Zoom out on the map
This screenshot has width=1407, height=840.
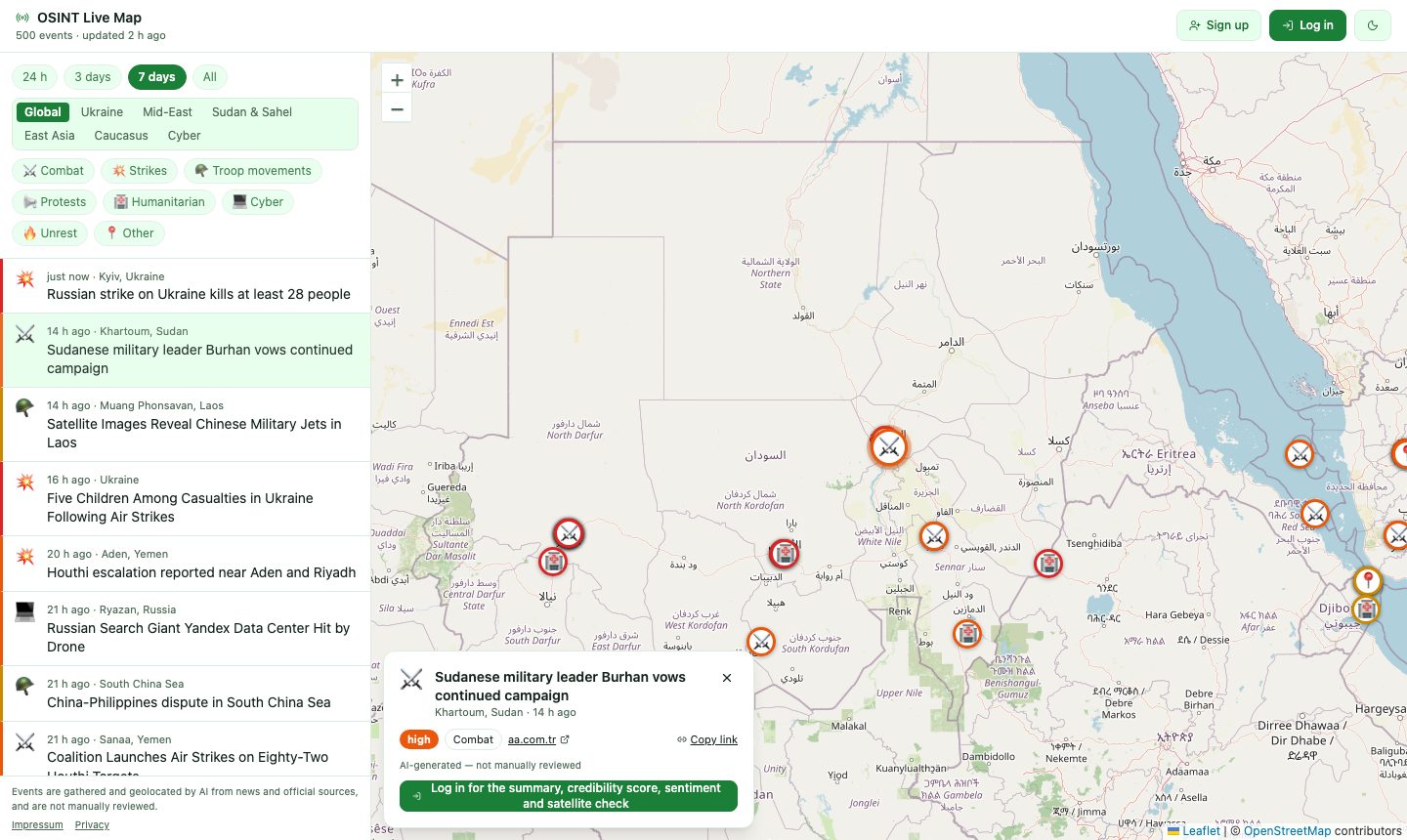(397, 108)
